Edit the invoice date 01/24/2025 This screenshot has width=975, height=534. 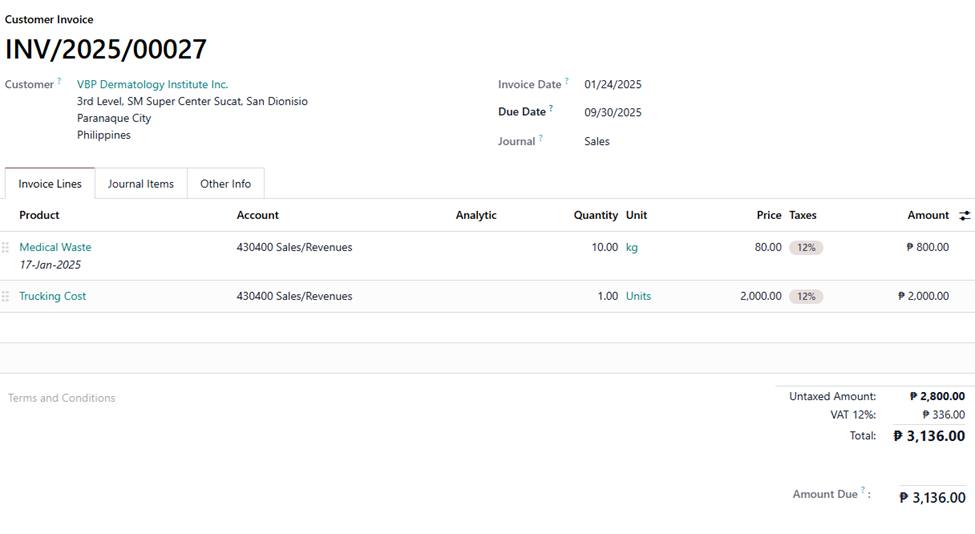[x=613, y=85]
